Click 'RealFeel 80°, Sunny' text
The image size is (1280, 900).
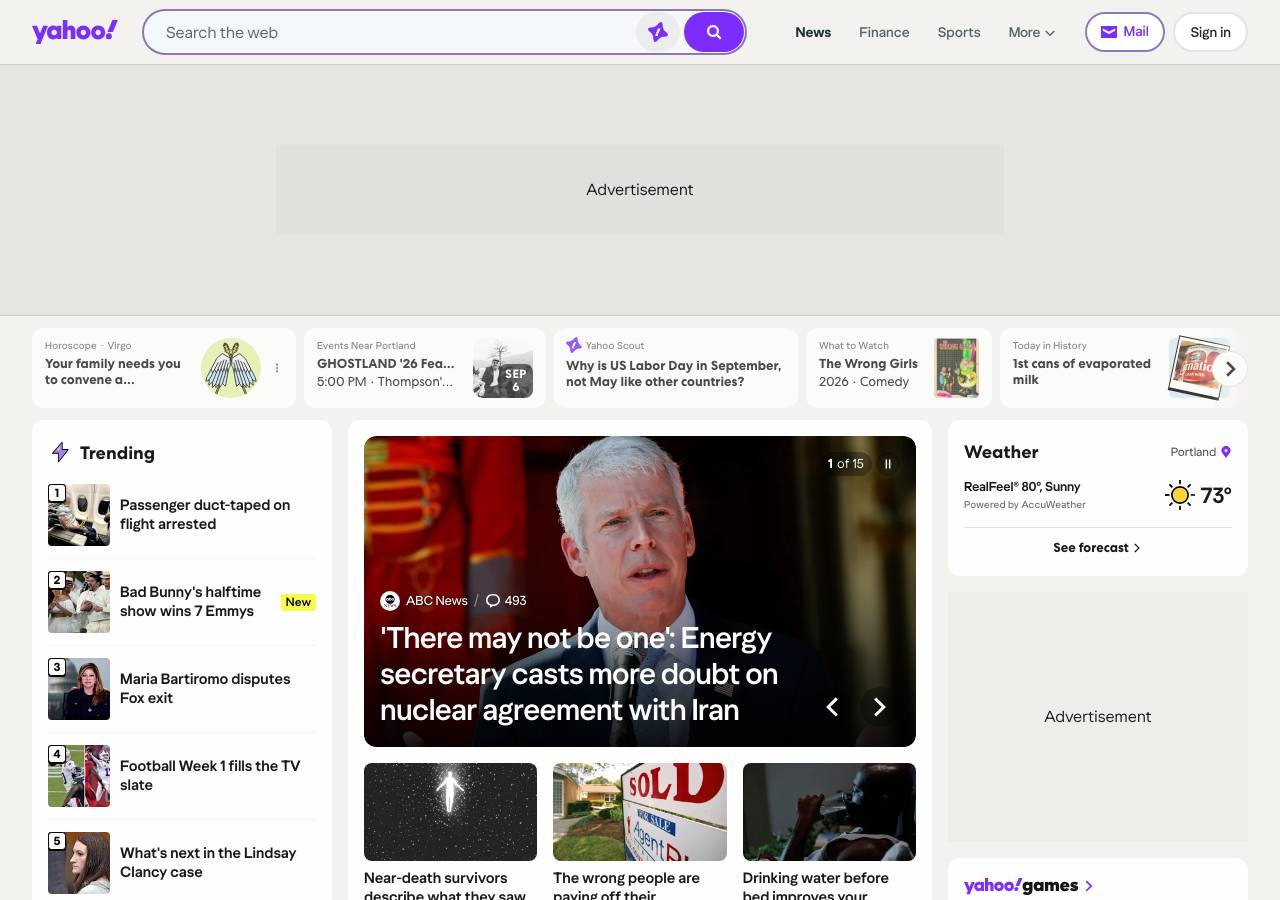point(1022,487)
